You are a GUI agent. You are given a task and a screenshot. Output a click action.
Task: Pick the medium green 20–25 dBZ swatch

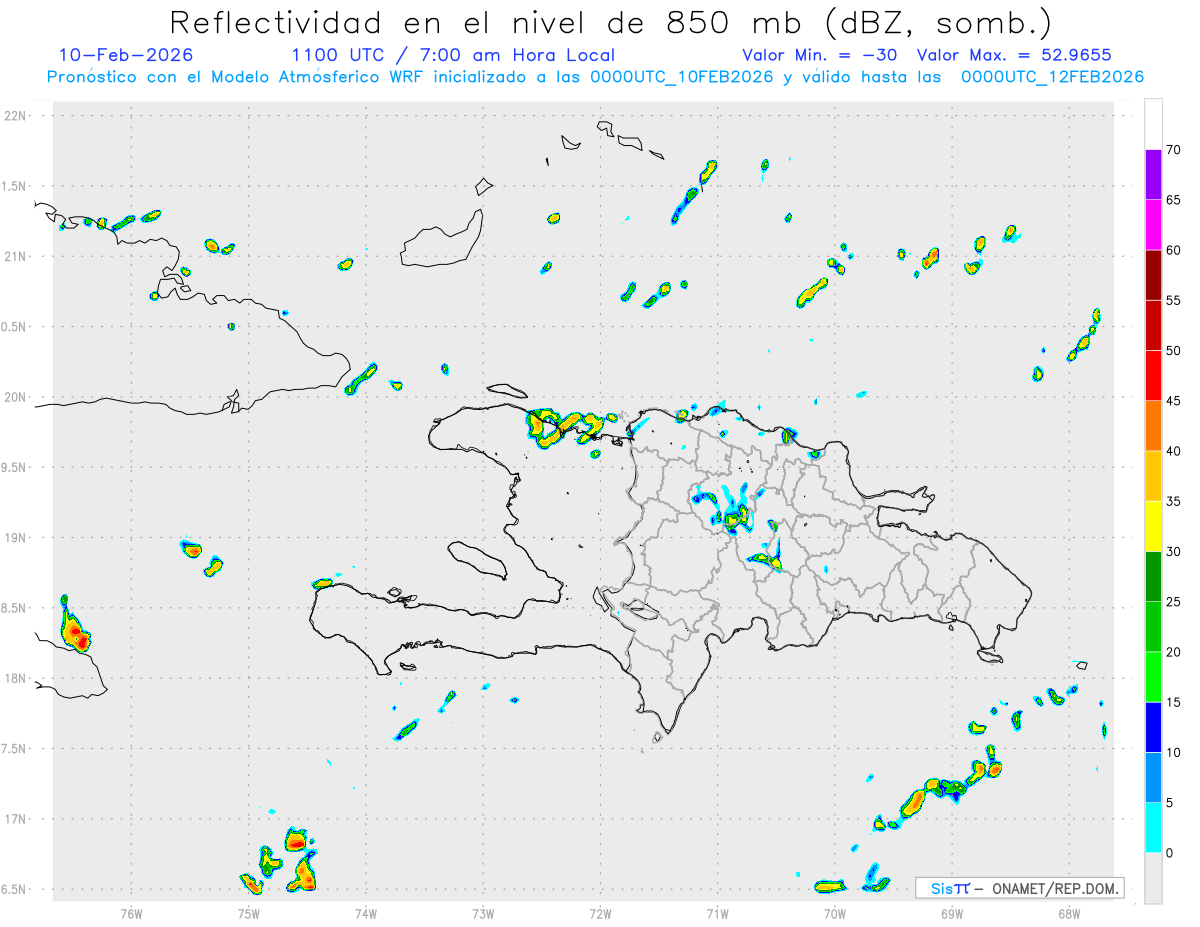point(1153,627)
